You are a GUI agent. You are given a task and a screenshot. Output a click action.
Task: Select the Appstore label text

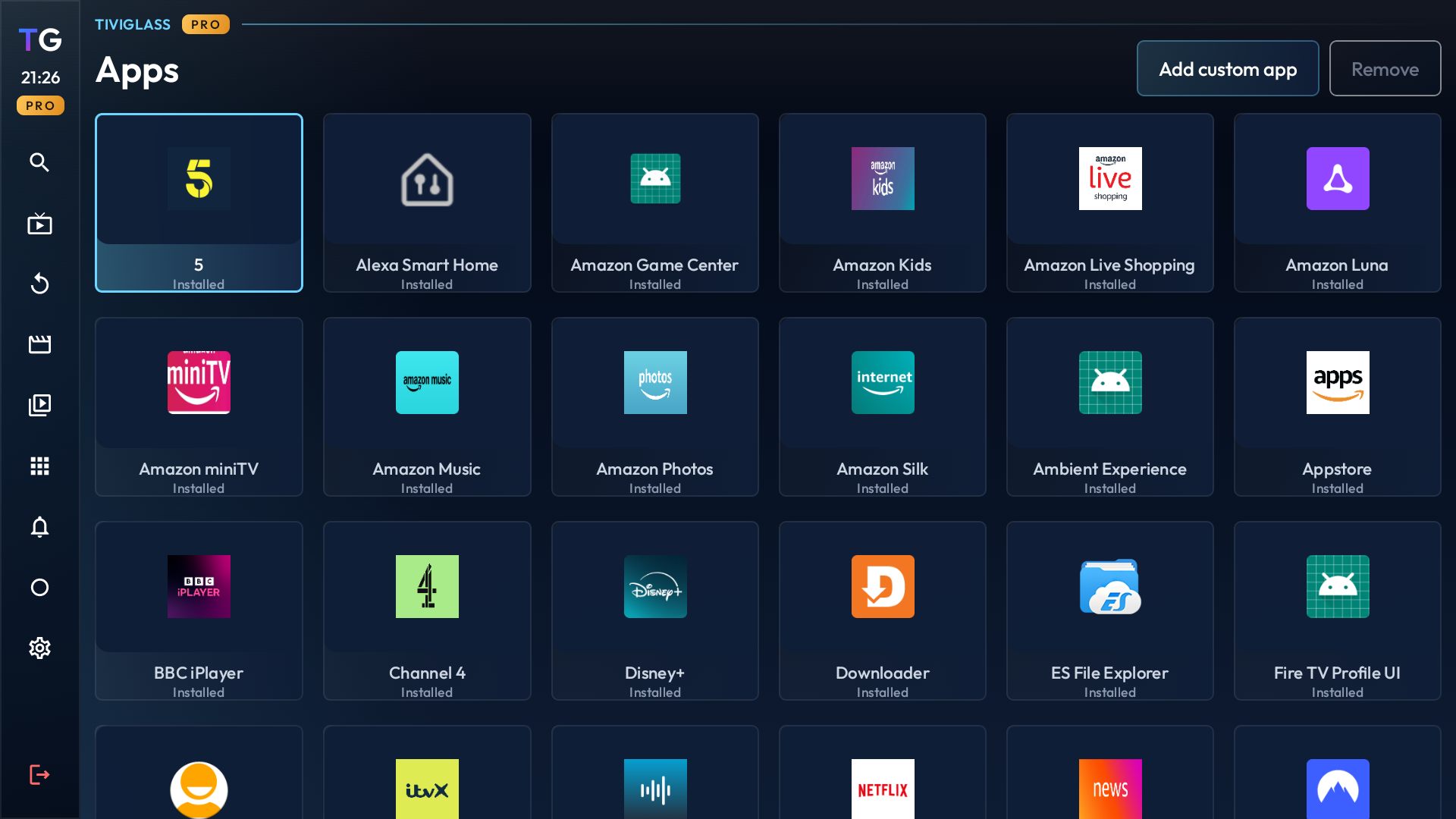pos(1337,469)
